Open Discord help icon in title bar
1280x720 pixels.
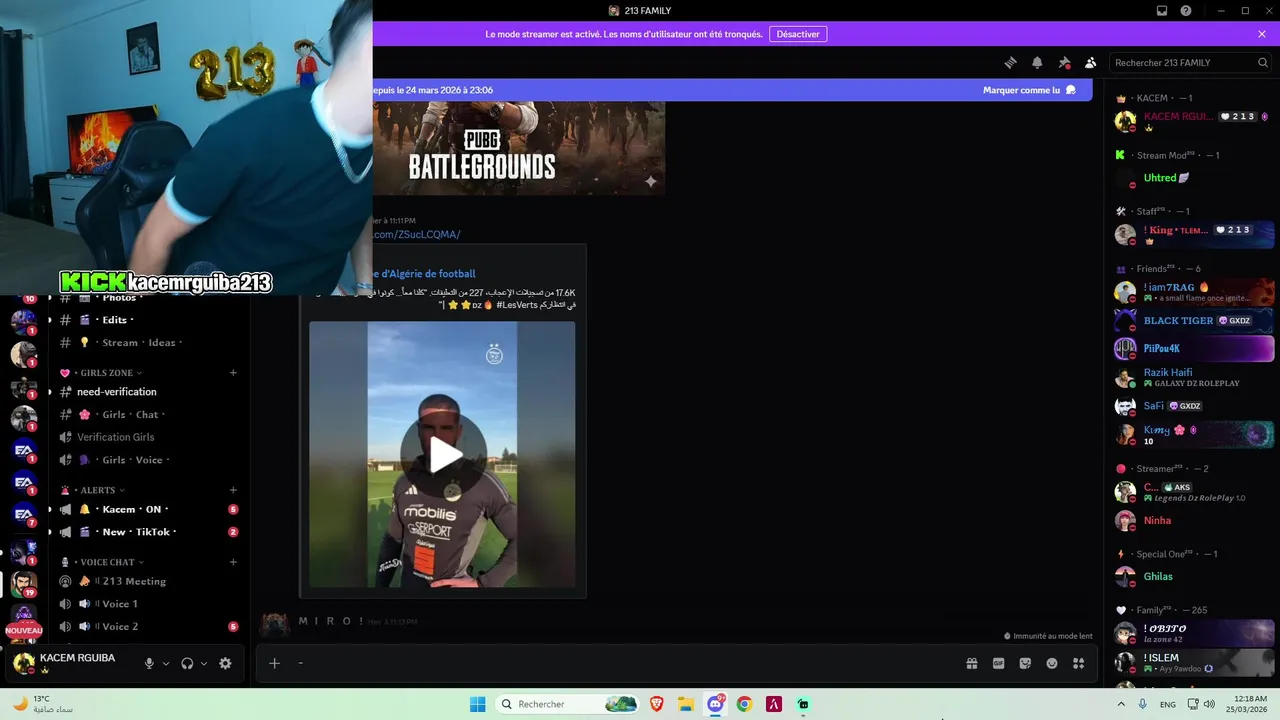pyautogui.click(x=1186, y=10)
